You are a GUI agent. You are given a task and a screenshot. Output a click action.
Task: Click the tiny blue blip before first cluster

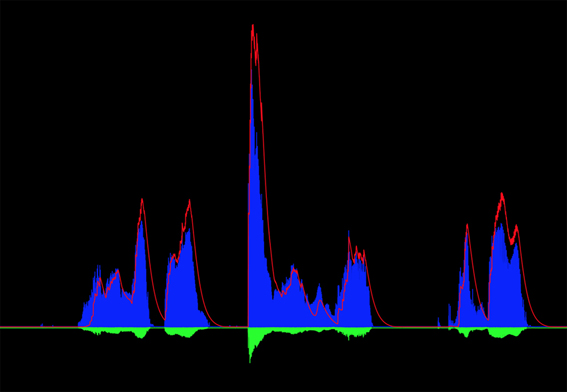coord(42,325)
